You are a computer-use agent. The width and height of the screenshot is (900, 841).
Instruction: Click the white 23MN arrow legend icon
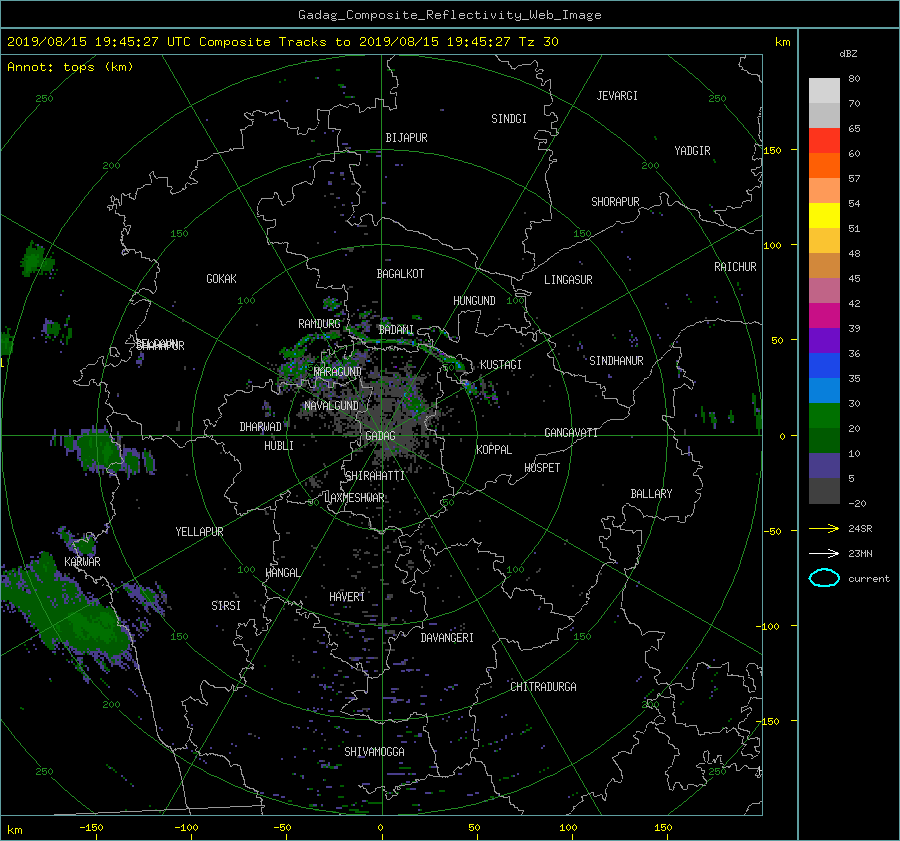pos(824,553)
